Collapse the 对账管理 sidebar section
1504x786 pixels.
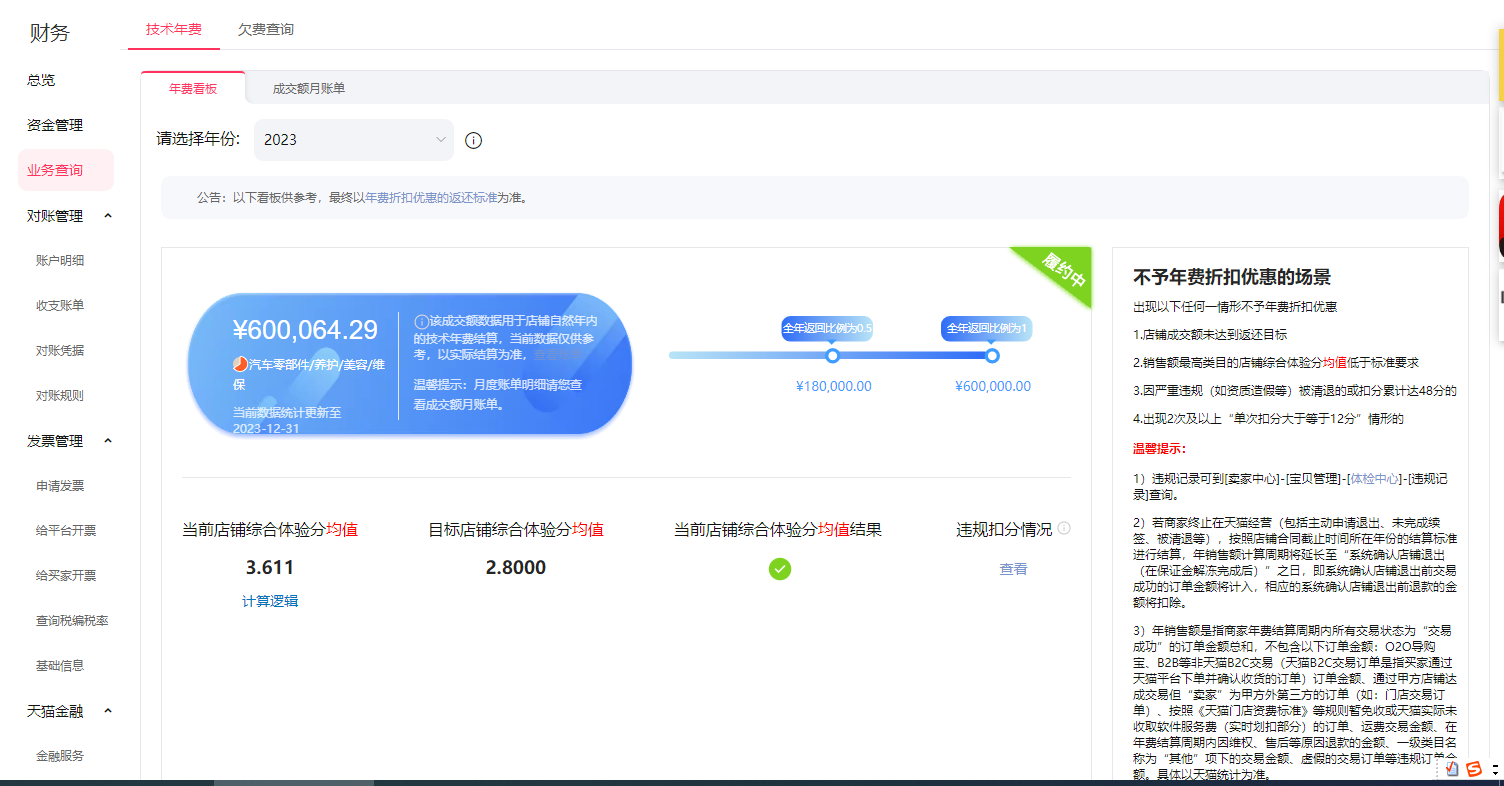(x=109, y=216)
